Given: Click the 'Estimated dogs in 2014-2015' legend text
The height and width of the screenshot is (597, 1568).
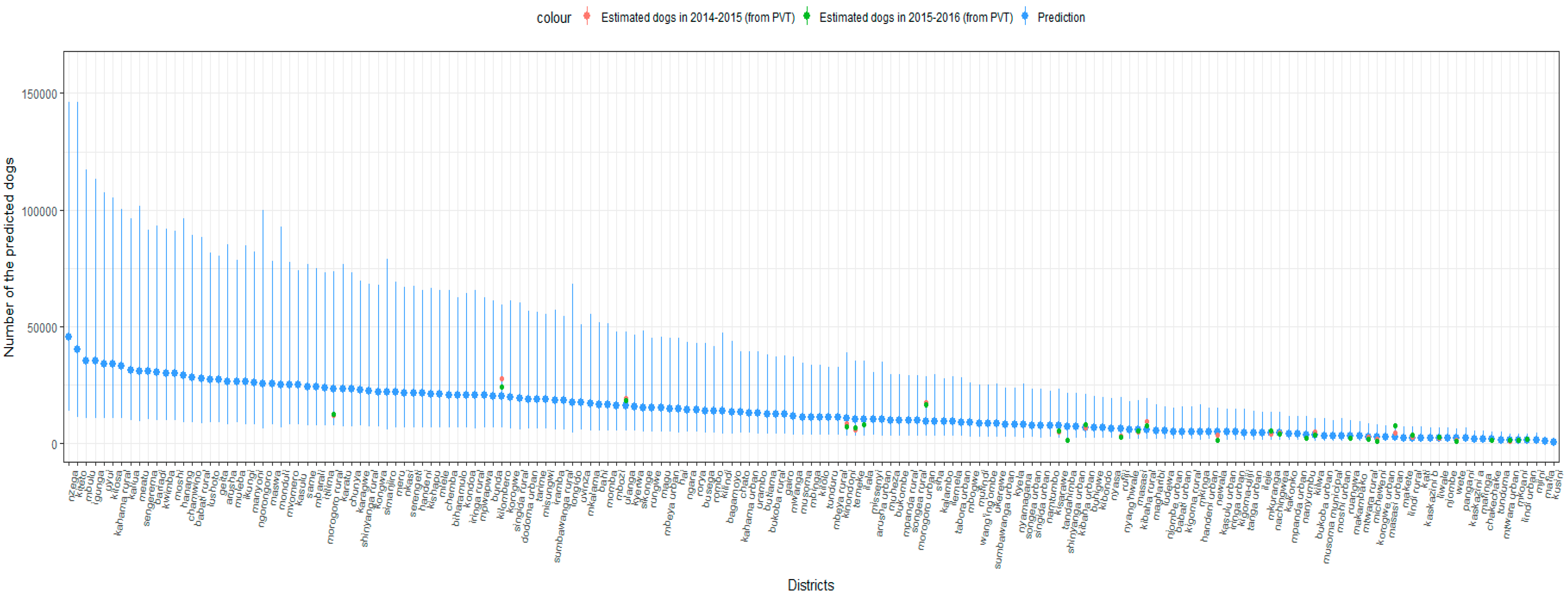Looking at the screenshot, I should click(x=698, y=18).
